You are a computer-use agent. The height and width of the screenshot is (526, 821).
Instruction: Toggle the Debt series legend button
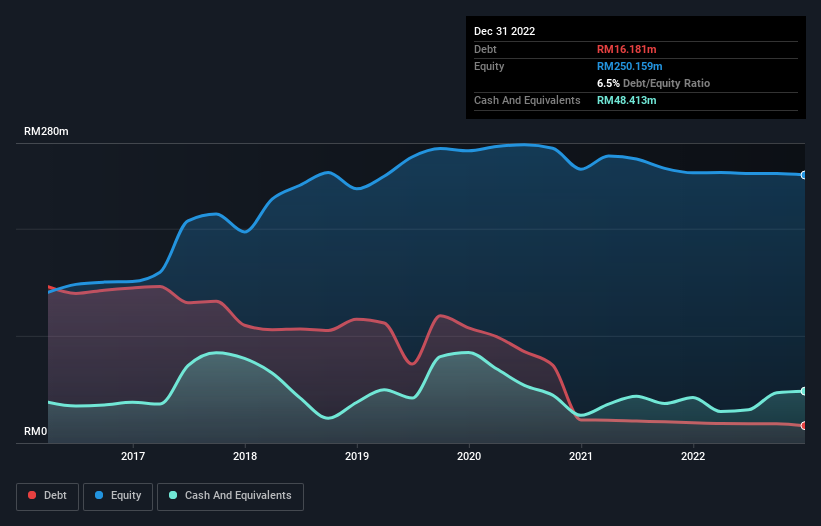coord(48,496)
